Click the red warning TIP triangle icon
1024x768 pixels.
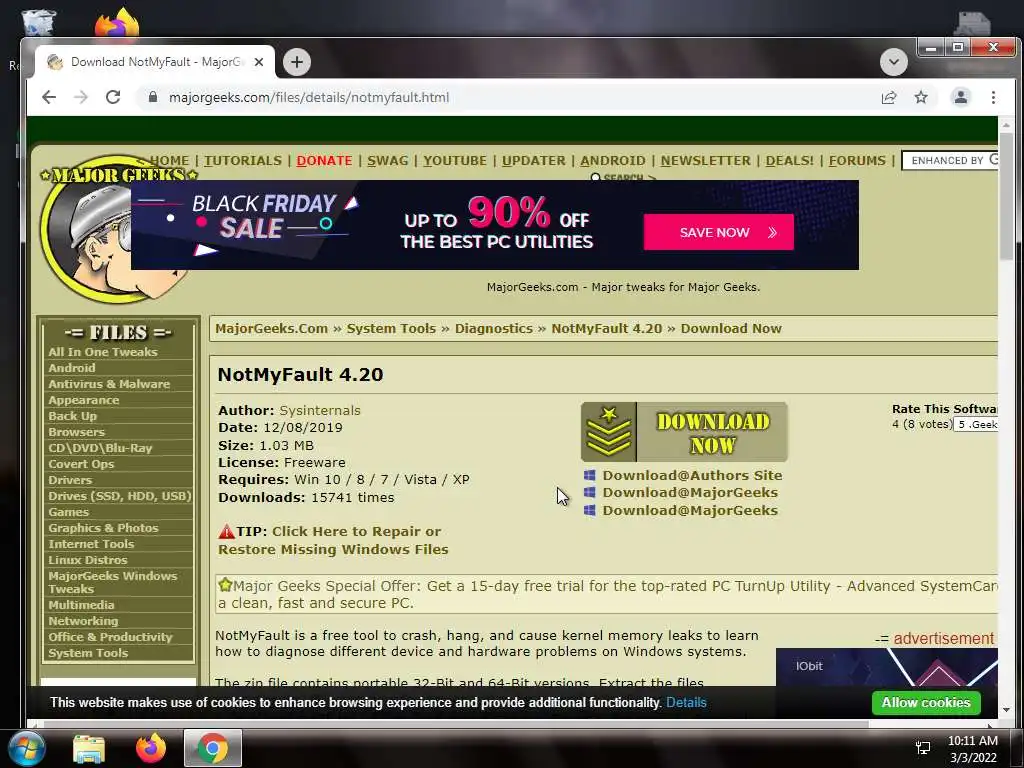click(x=226, y=531)
